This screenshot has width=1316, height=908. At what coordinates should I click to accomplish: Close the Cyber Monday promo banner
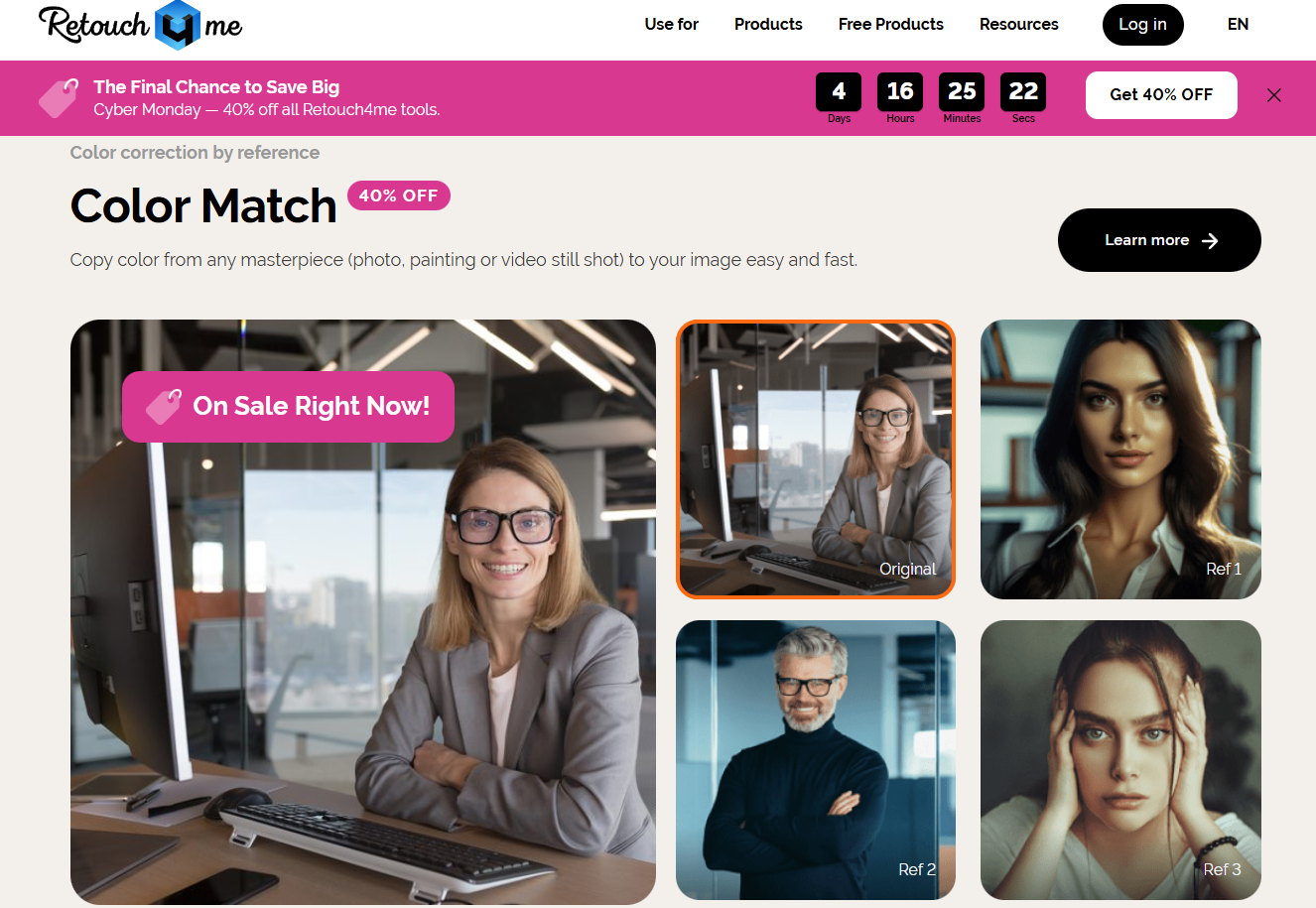[1274, 95]
